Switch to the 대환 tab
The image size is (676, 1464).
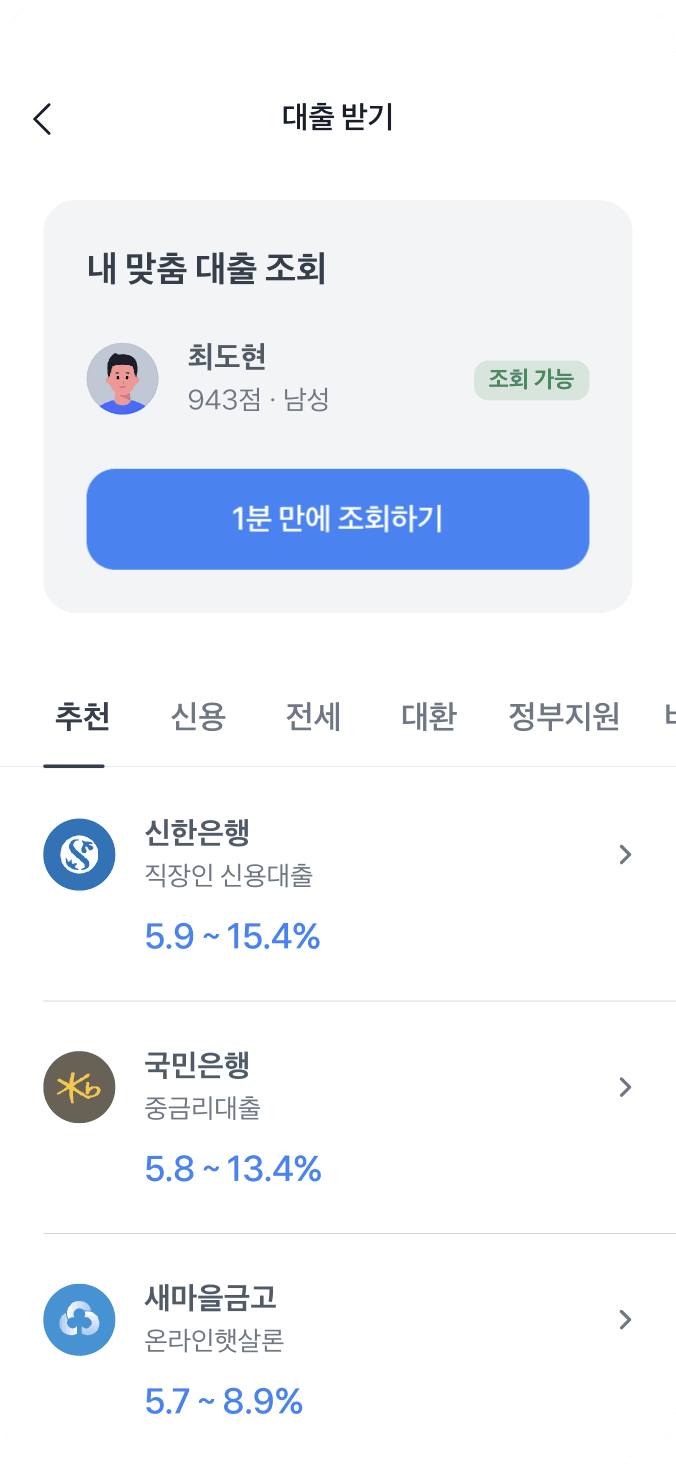pyautogui.click(x=428, y=717)
